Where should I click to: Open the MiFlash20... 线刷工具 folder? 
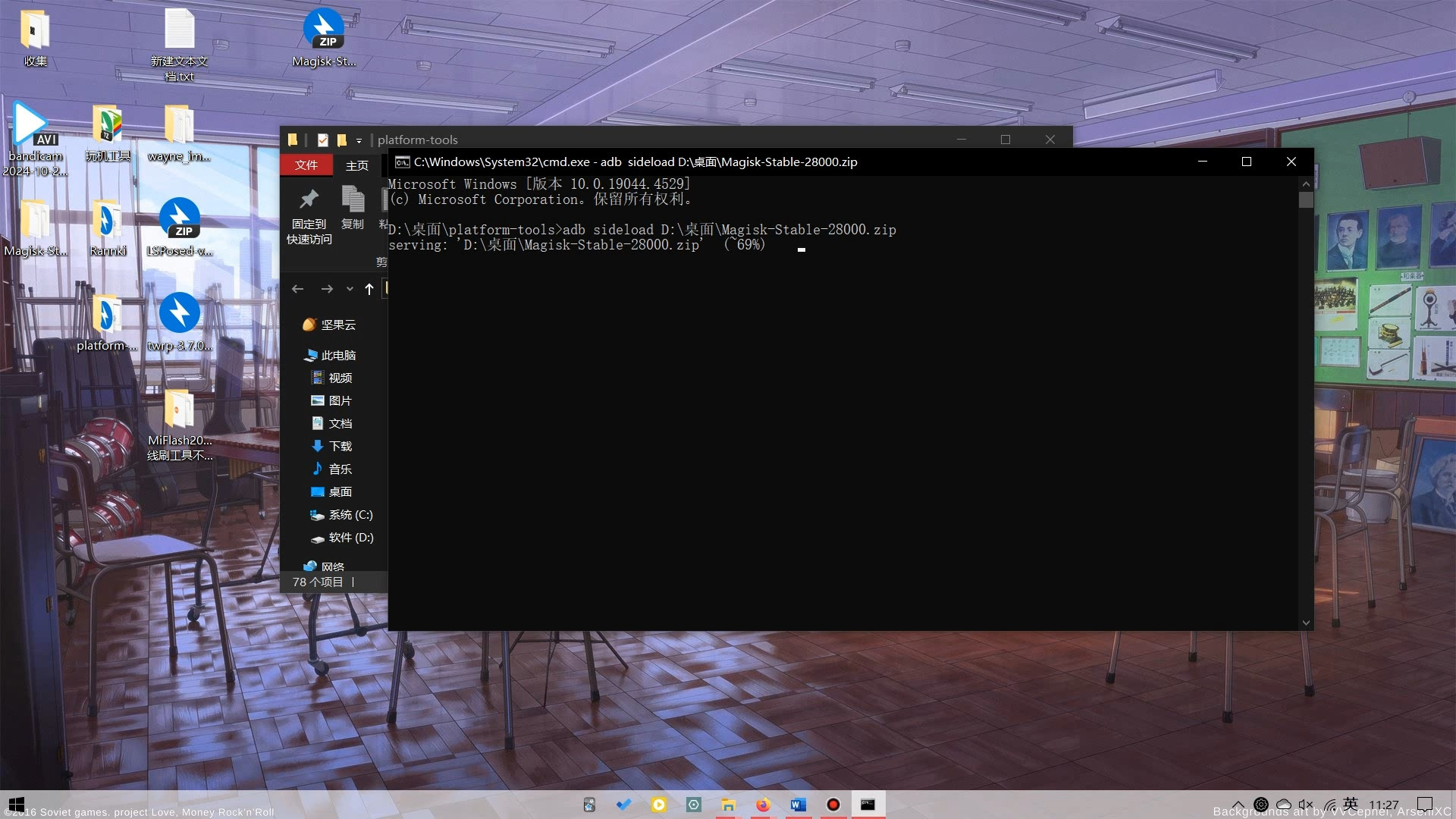[179, 425]
